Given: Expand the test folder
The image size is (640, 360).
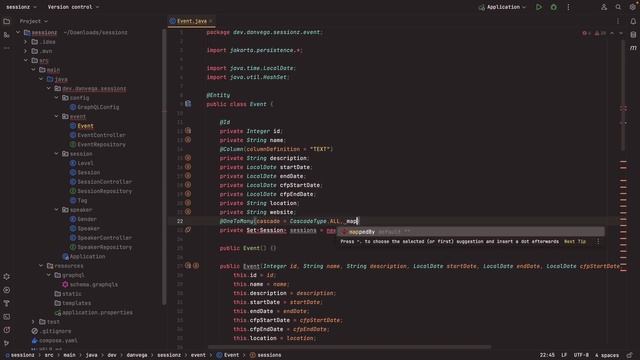Looking at the screenshot, I should click(x=33, y=322).
